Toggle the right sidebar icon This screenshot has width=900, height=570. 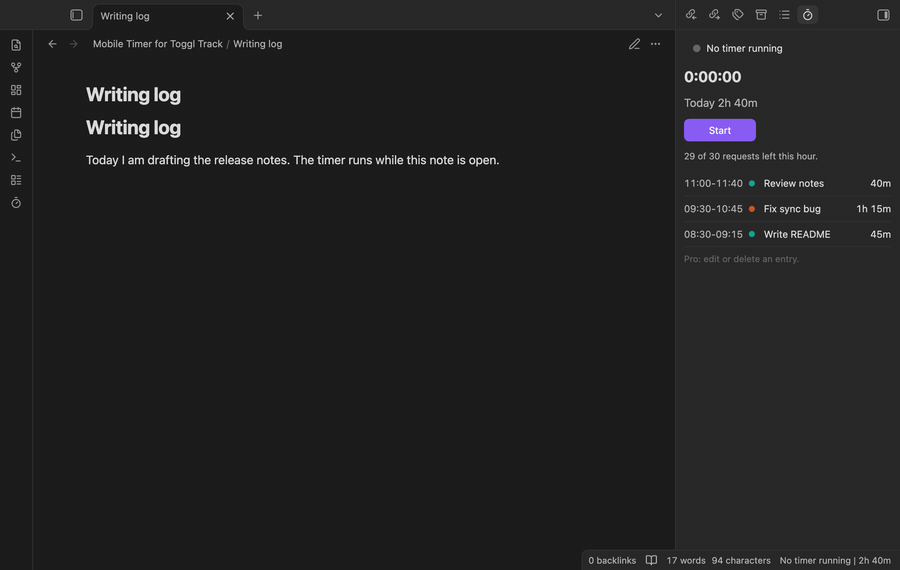883,15
